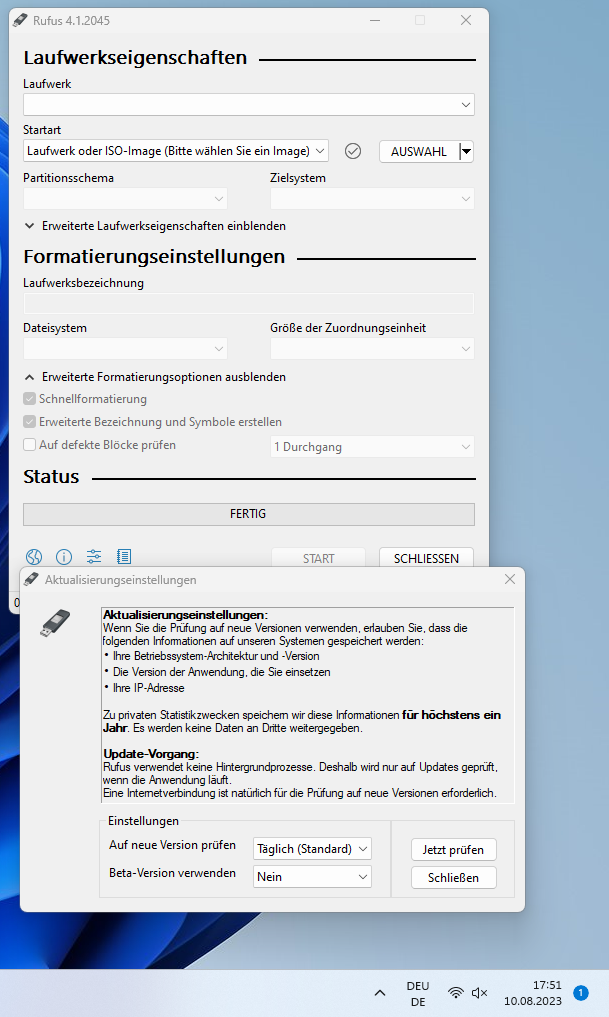The height and width of the screenshot is (1017, 609).
Task: Click Schließen in the update dialog
Action: 453,878
